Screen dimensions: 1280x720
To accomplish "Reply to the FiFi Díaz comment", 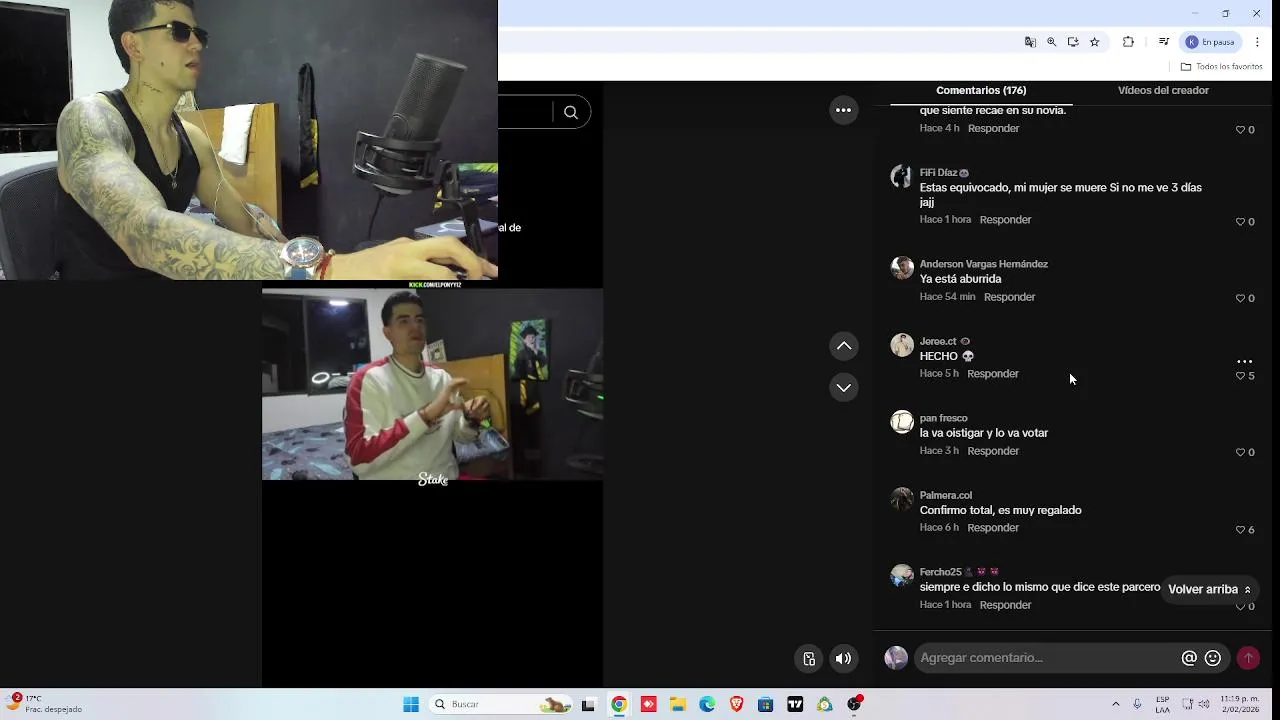I will (x=1005, y=220).
